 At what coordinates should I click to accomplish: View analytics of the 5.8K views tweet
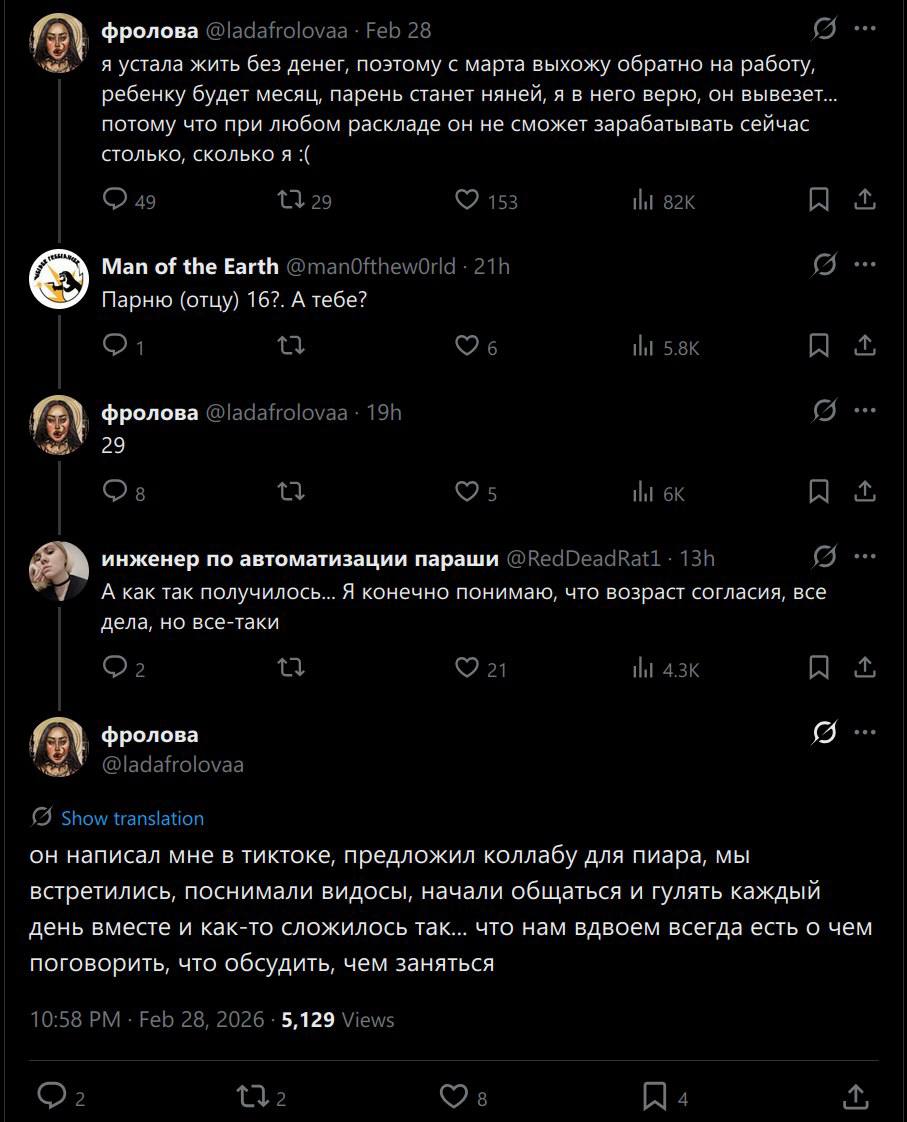coord(643,347)
